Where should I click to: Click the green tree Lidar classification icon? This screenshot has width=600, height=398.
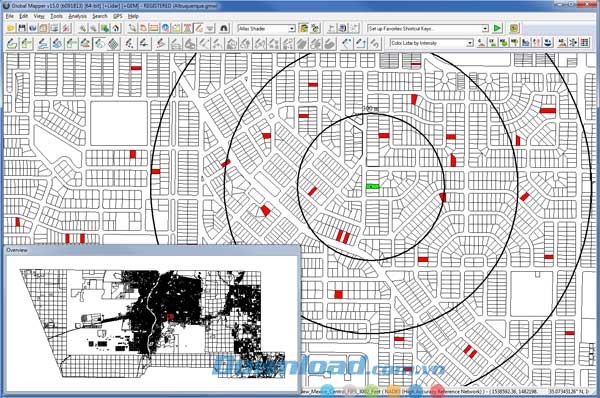tap(514, 43)
